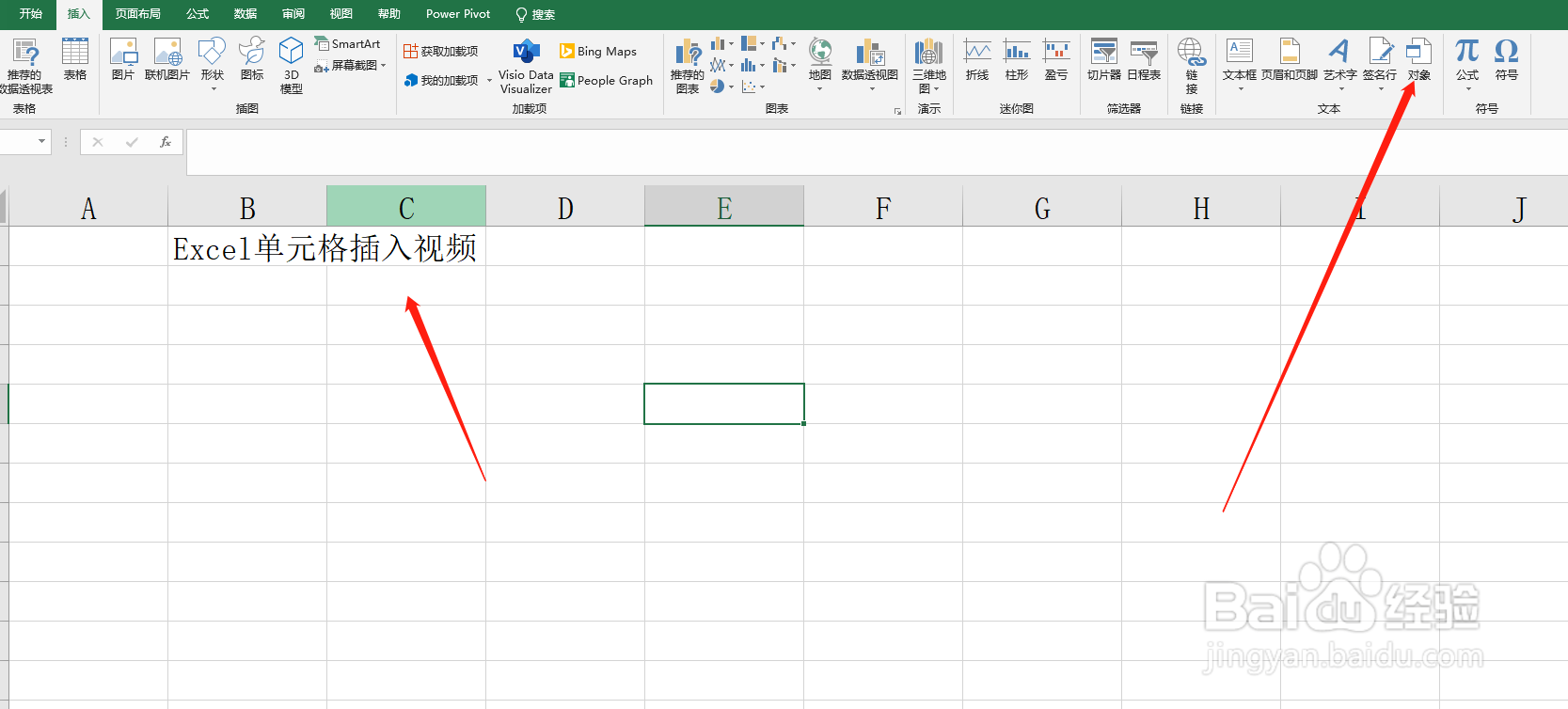The width and height of the screenshot is (1568, 709).
Task: Open the 帮助 Help tab
Action: pos(389,14)
